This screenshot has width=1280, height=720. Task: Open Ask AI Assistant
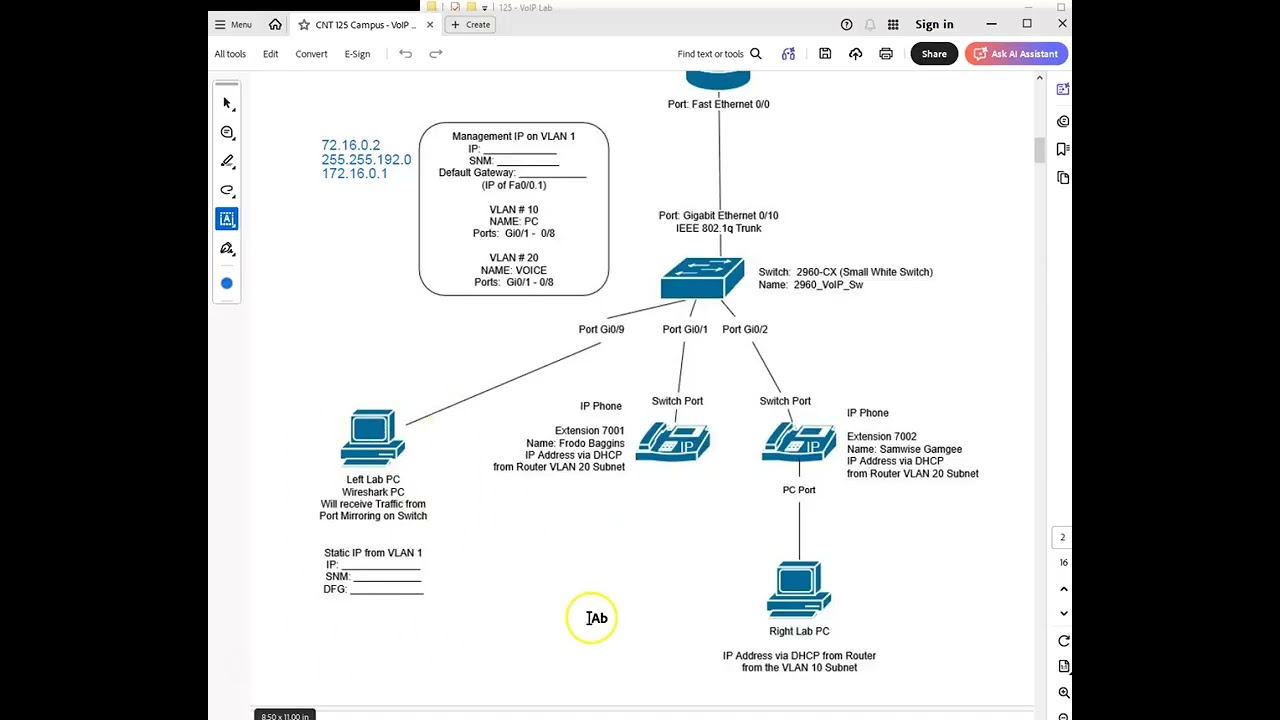pos(1016,54)
